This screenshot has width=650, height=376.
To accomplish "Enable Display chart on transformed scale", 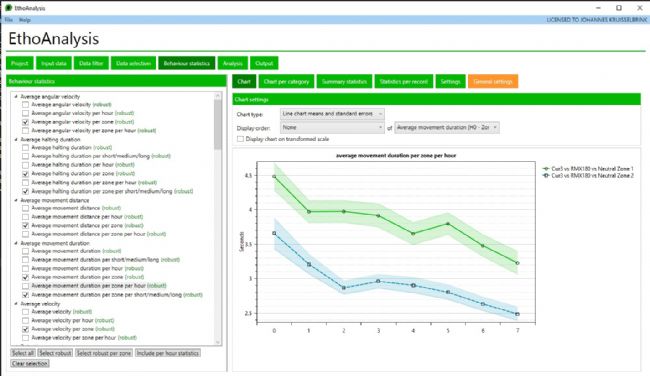I will (240, 139).
